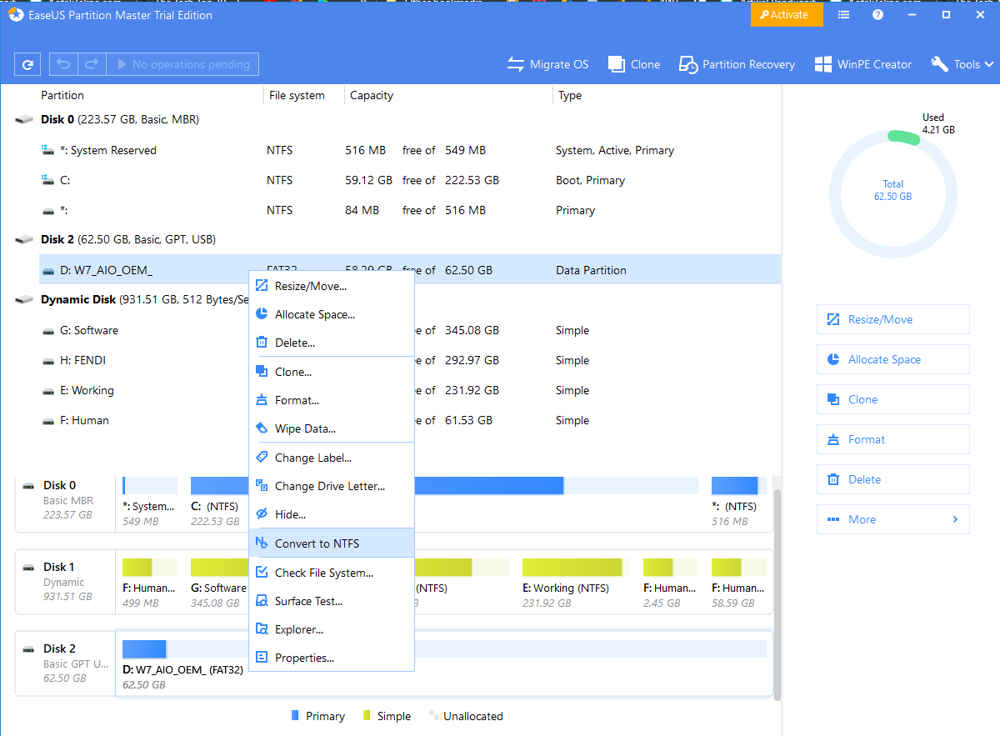Select the C: partition row
Screen dimensions: 1000x736
pos(408,180)
